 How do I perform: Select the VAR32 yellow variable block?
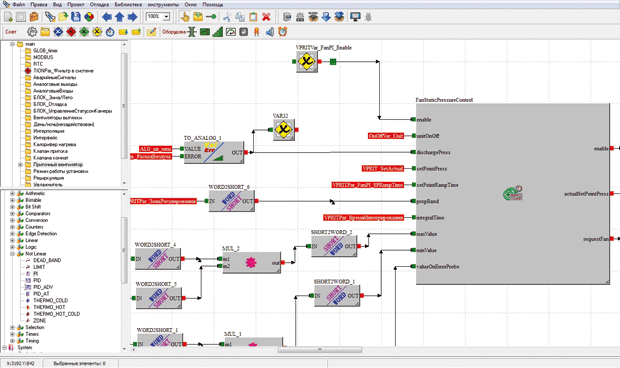pyautogui.click(x=284, y=130)
